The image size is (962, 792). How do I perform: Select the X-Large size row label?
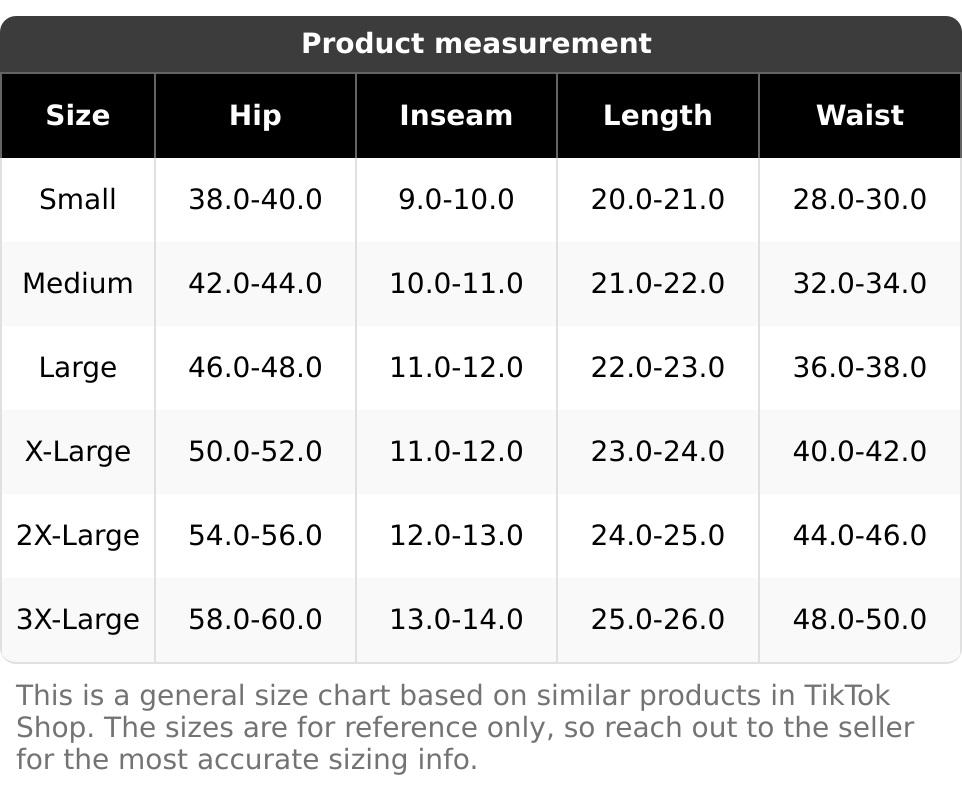(x=78, y=452)
